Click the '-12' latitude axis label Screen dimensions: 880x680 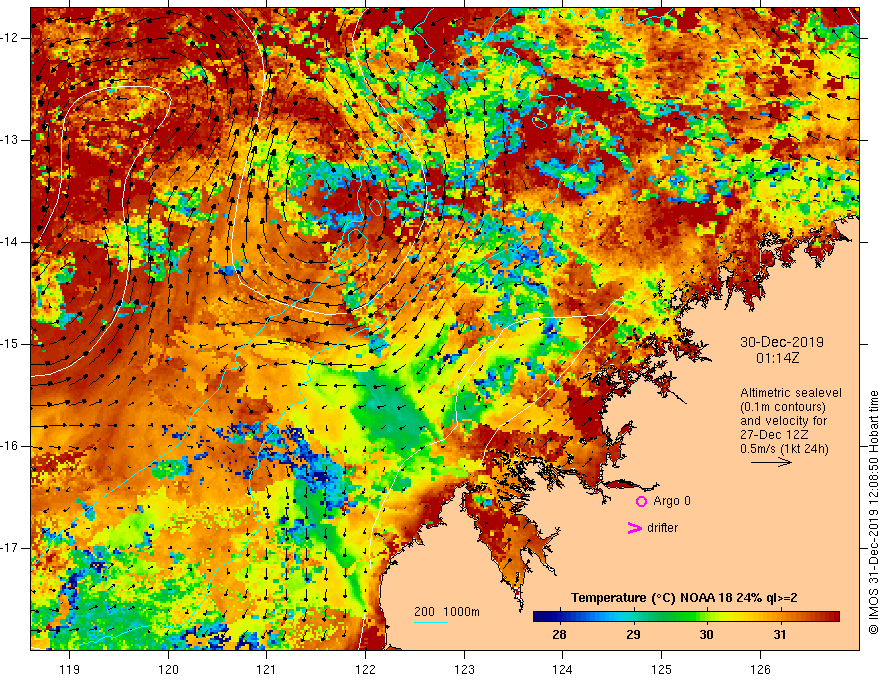click(10, 38)
